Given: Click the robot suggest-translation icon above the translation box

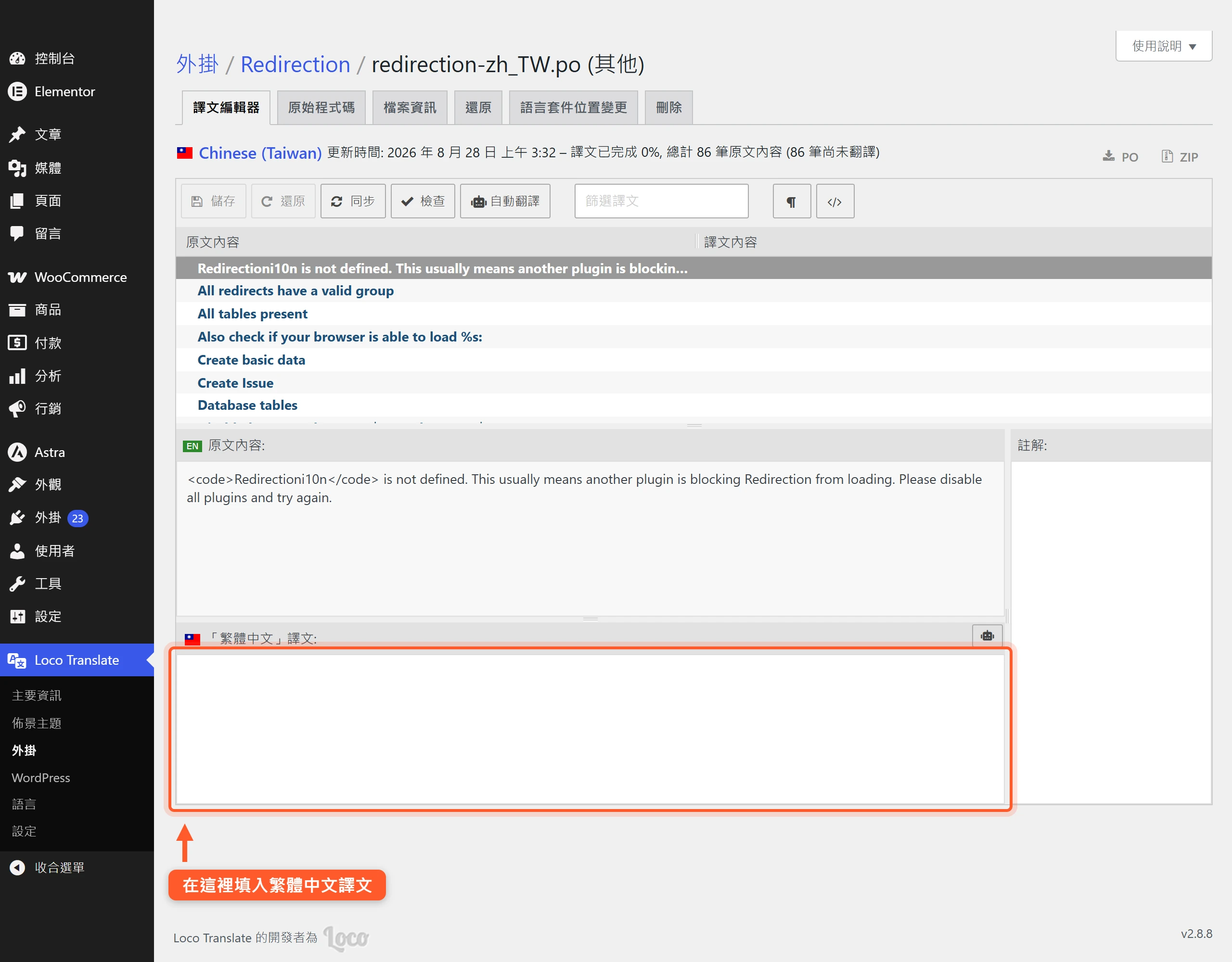Looking at the screenshot, I should click(987, 635).
